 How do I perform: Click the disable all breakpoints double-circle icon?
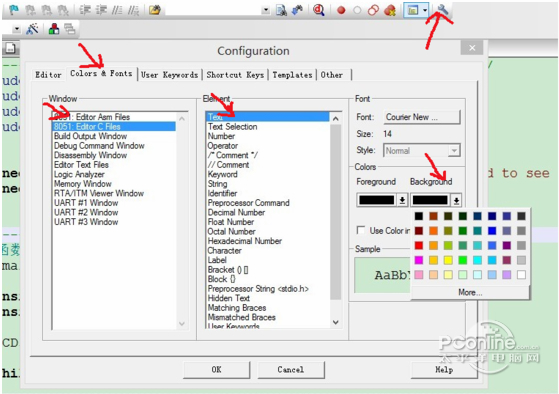(373, 10)
